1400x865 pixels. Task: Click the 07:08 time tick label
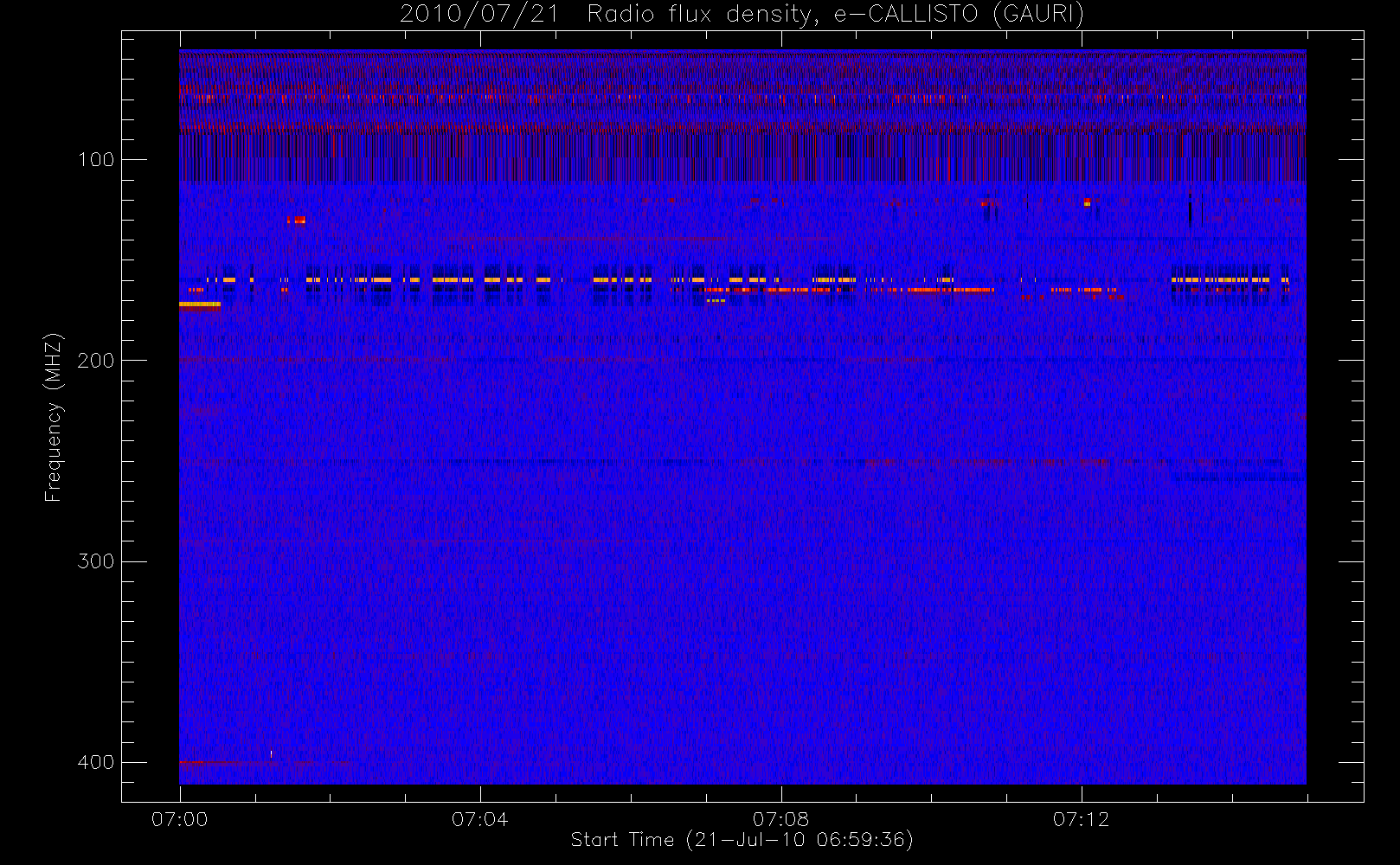[780, 819]
